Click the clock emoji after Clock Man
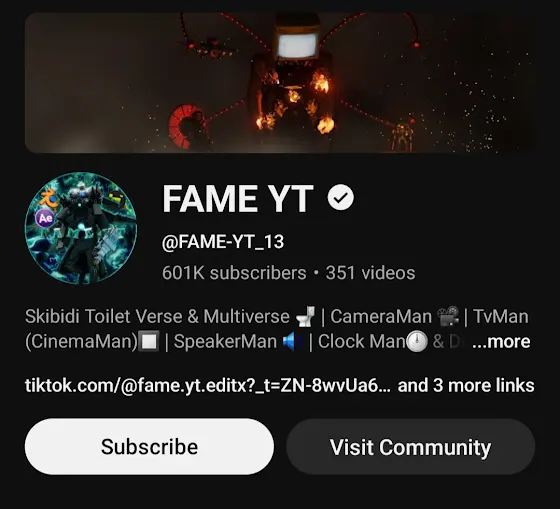560x509 pixels. 417,341
